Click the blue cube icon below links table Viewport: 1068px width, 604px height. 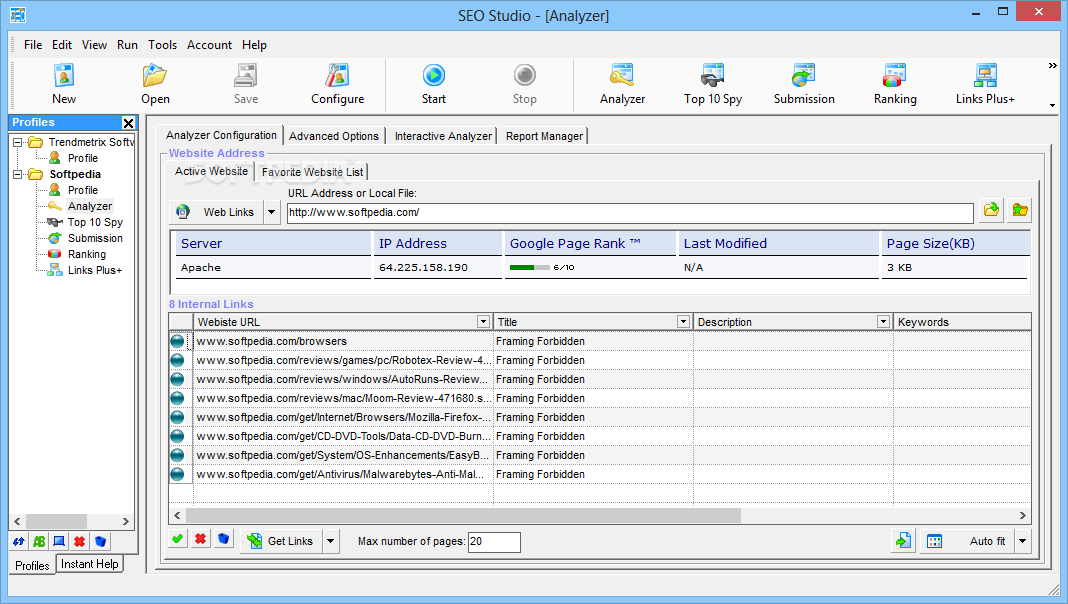point(223,539)
